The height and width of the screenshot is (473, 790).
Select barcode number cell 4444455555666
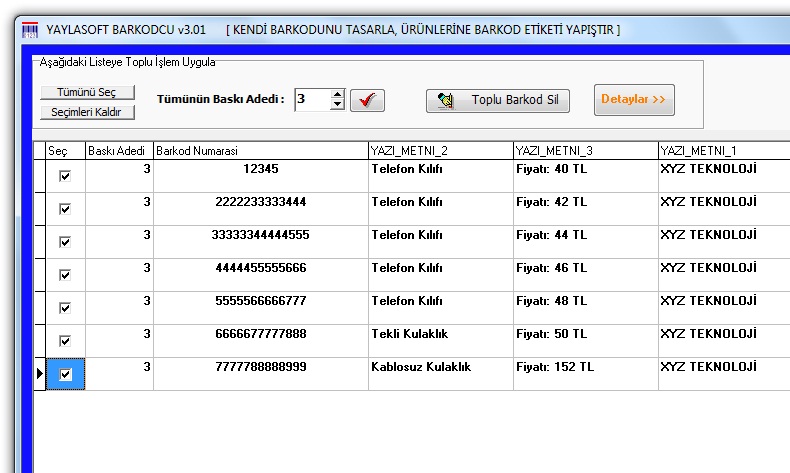coord(261,275)
